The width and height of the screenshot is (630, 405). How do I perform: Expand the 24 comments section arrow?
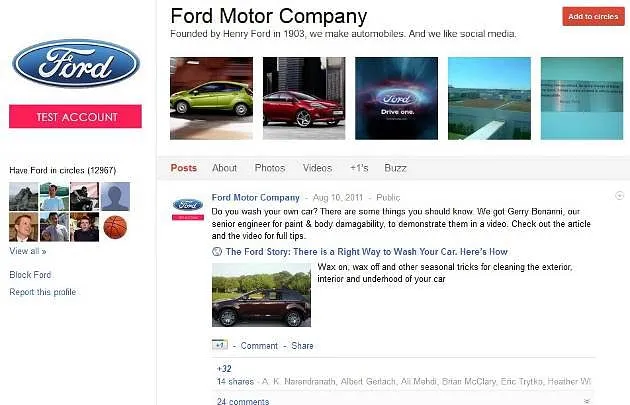pyautogui.click(x=587, y=401)
